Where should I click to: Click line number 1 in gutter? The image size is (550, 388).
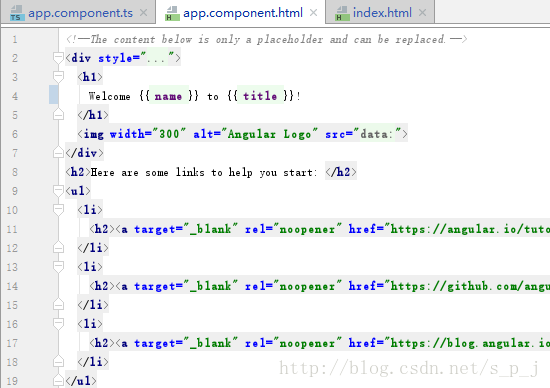coord(15,39)
